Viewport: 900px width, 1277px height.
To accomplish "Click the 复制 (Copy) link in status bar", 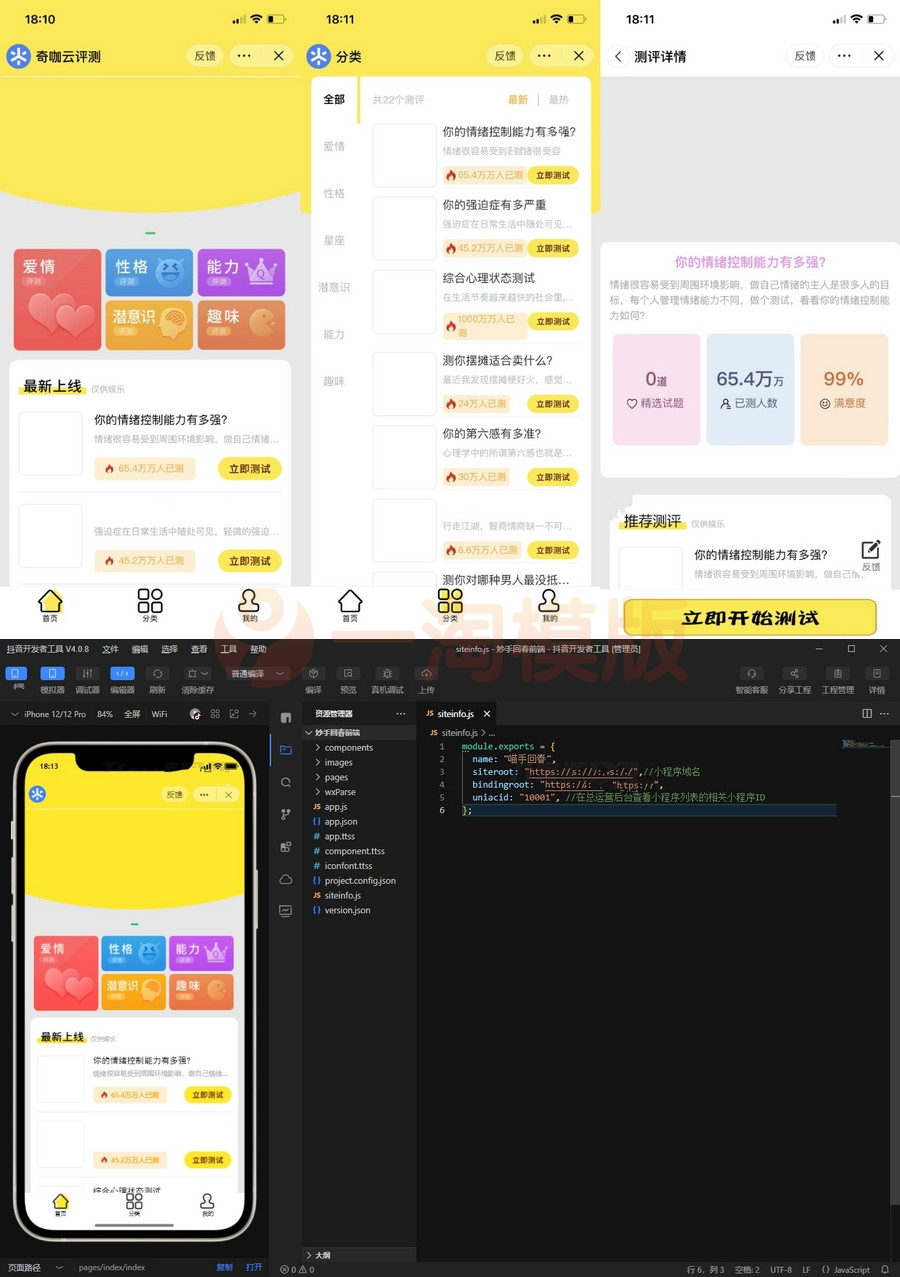I will [x=224, y=1267].
